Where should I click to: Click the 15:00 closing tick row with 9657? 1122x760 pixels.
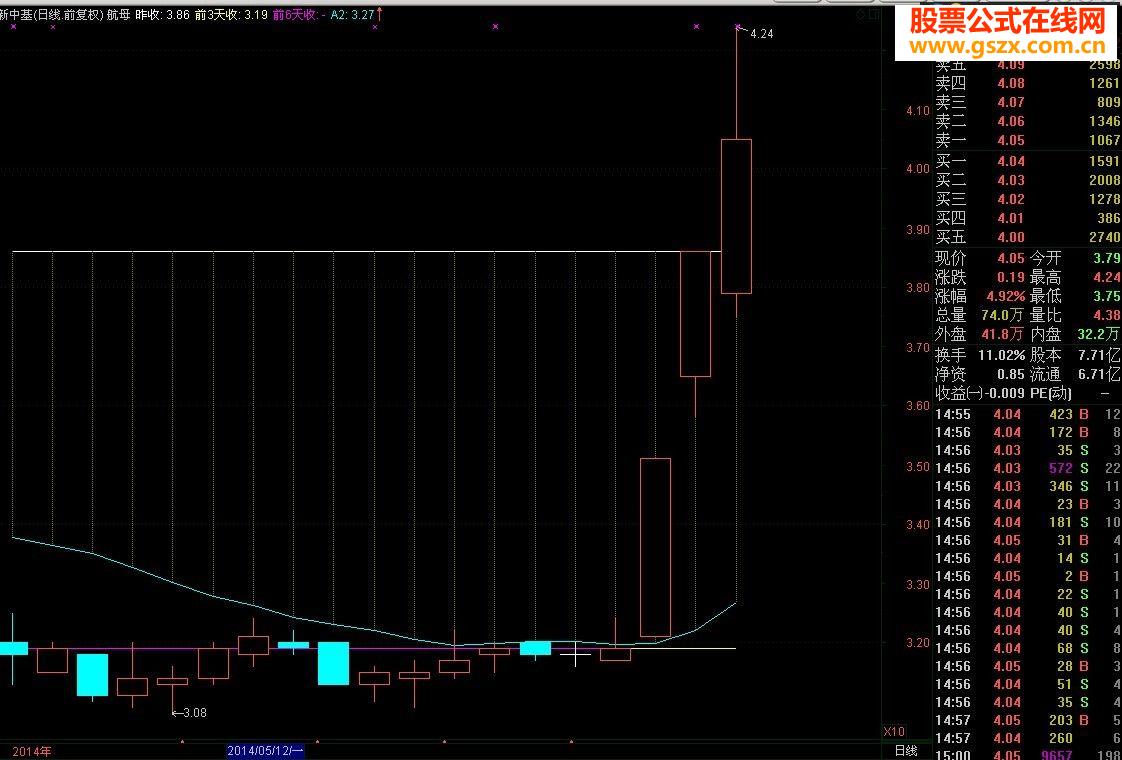1028,754
